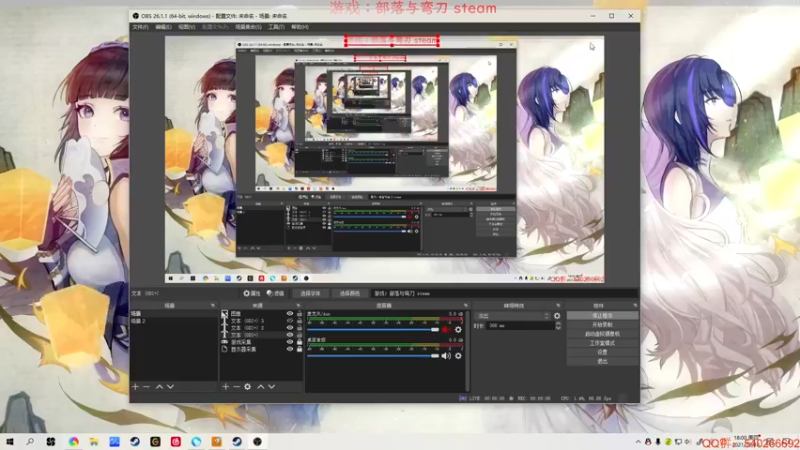Pop out the 混音器 dock with its header icon
This screenshot has width=800, height=450.
(x=465, y=306)
